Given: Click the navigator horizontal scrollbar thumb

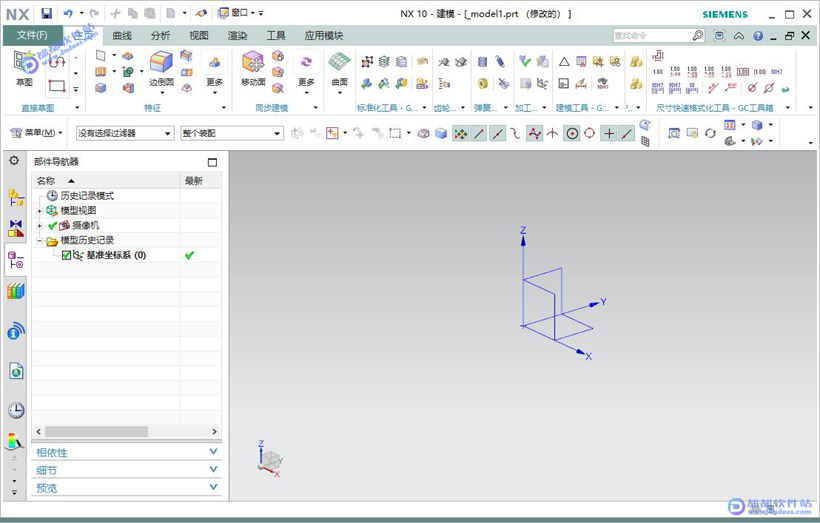Looking at the screenshot, I should (x=96, y=431).
